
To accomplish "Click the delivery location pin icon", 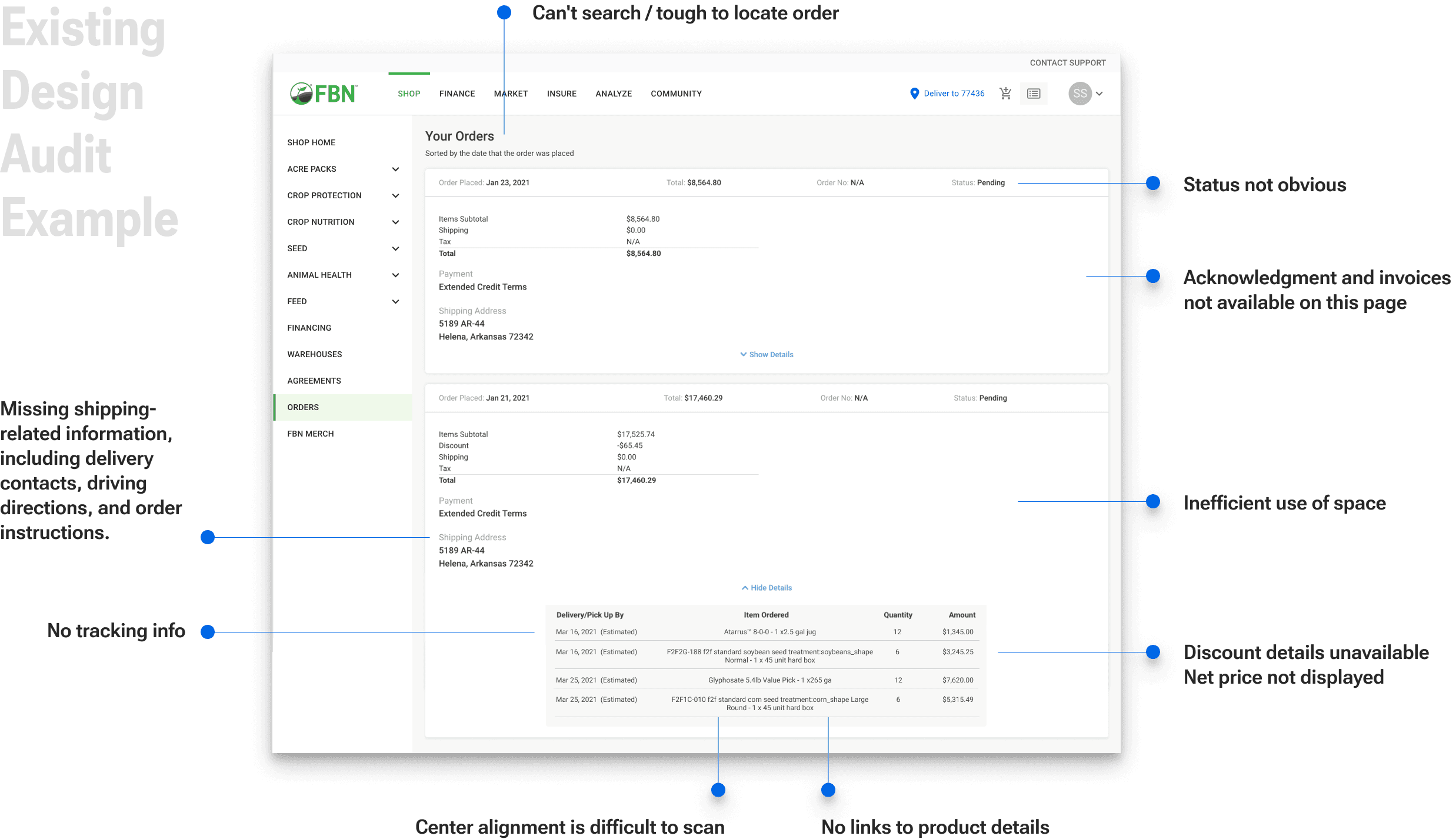I will pos(914,94).
